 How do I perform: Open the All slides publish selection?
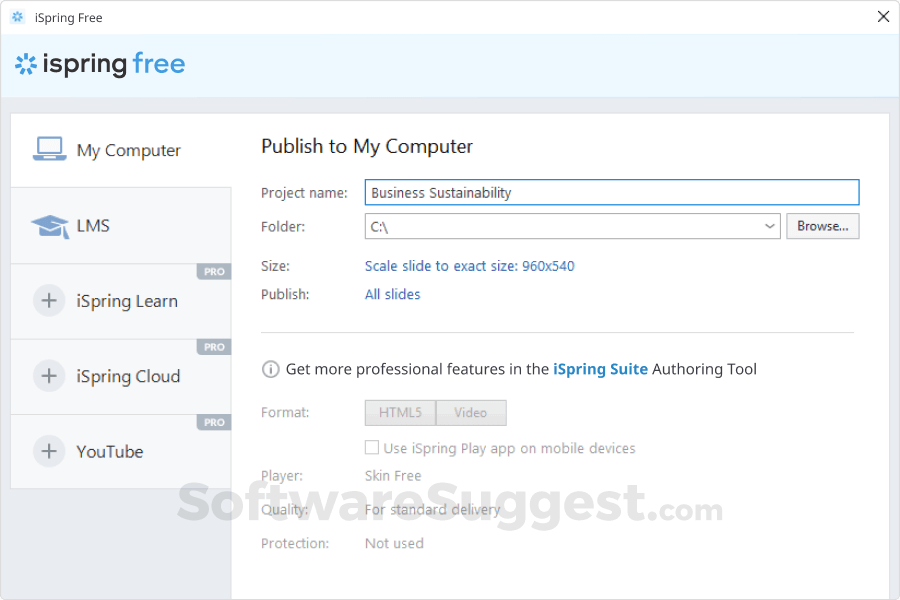pos(392,294)
